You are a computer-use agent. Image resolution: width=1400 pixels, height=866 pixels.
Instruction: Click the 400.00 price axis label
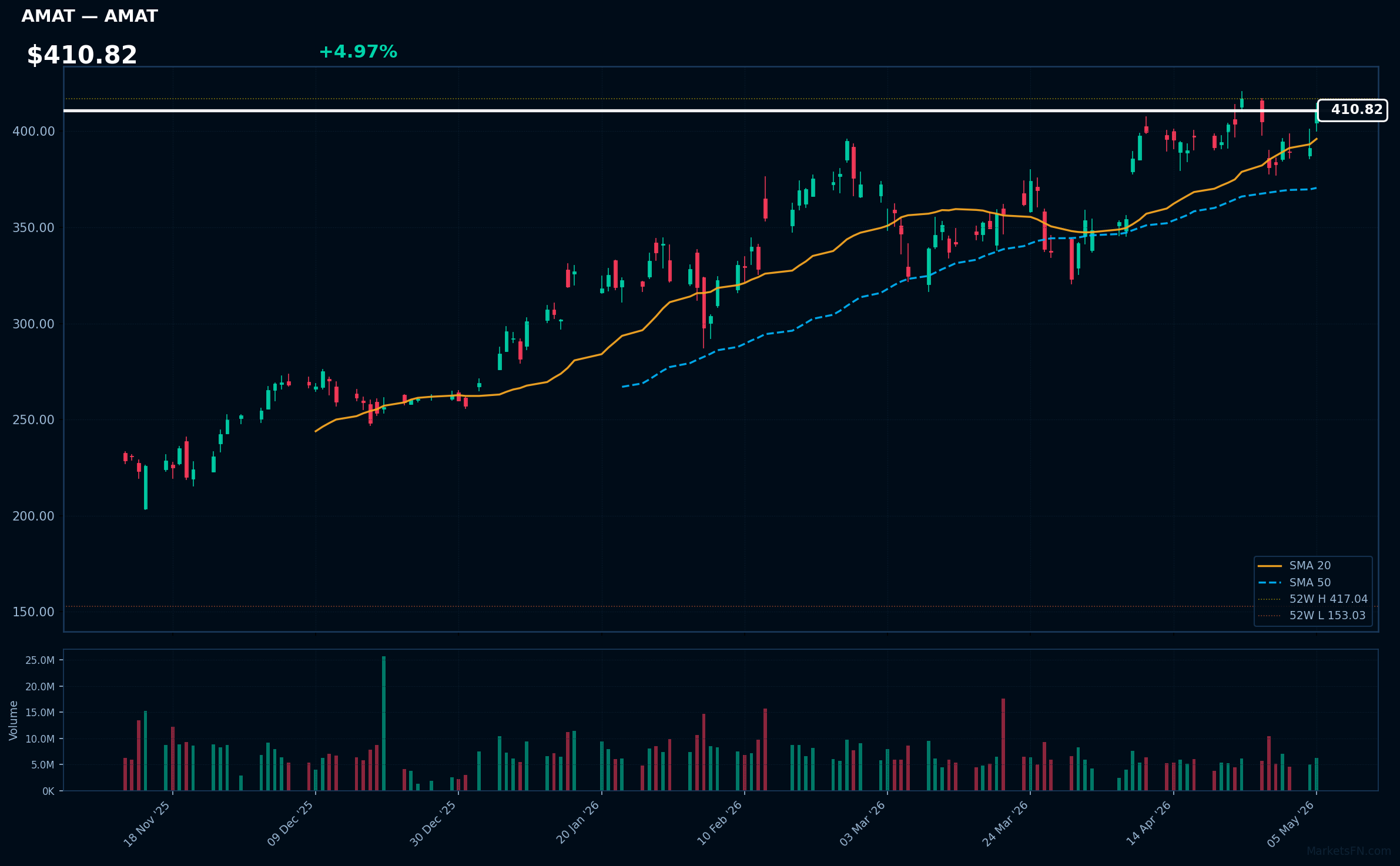tap(34, 132)
